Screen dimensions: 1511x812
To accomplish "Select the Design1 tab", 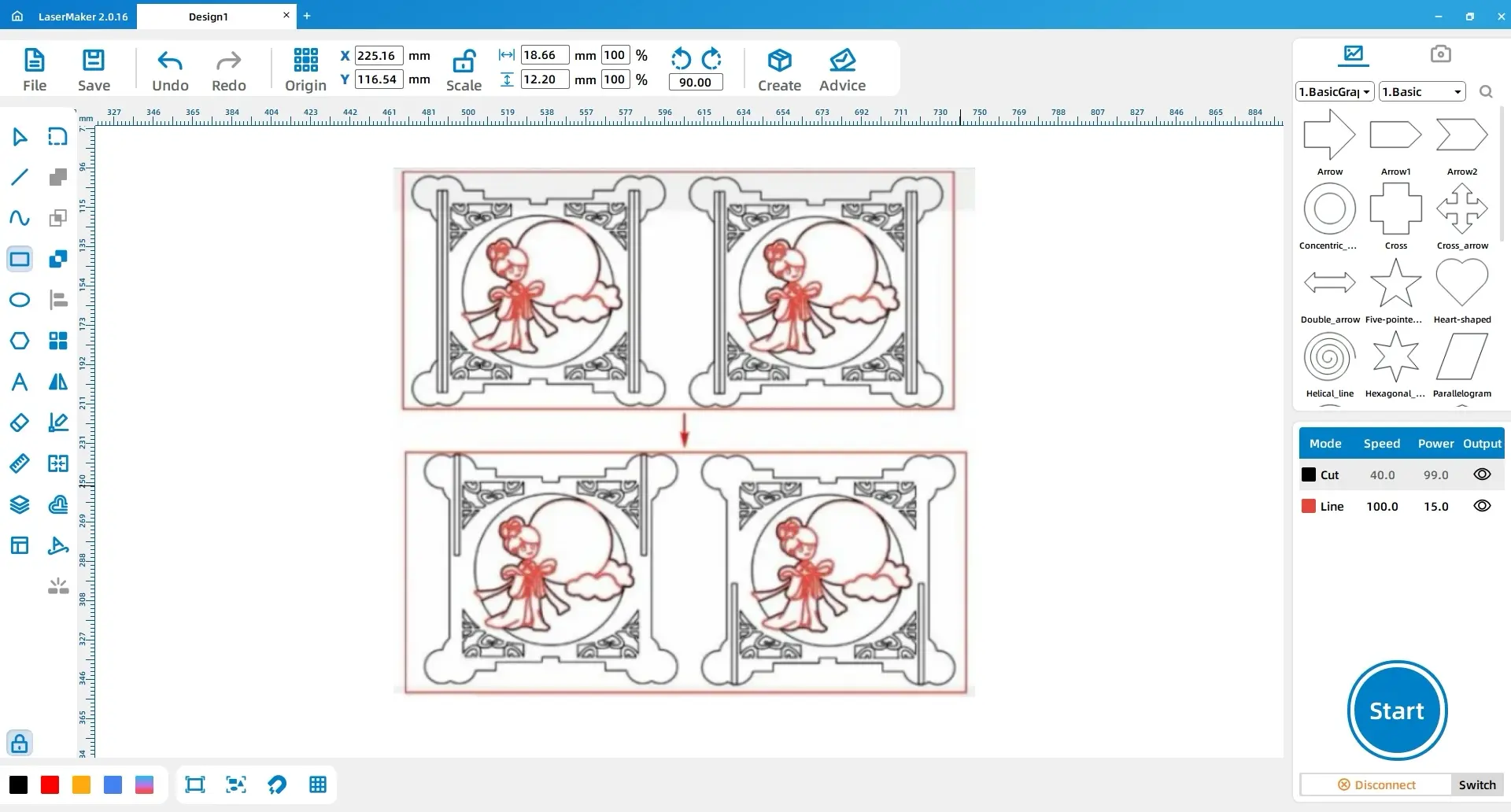I will click(x=209, y=17).
